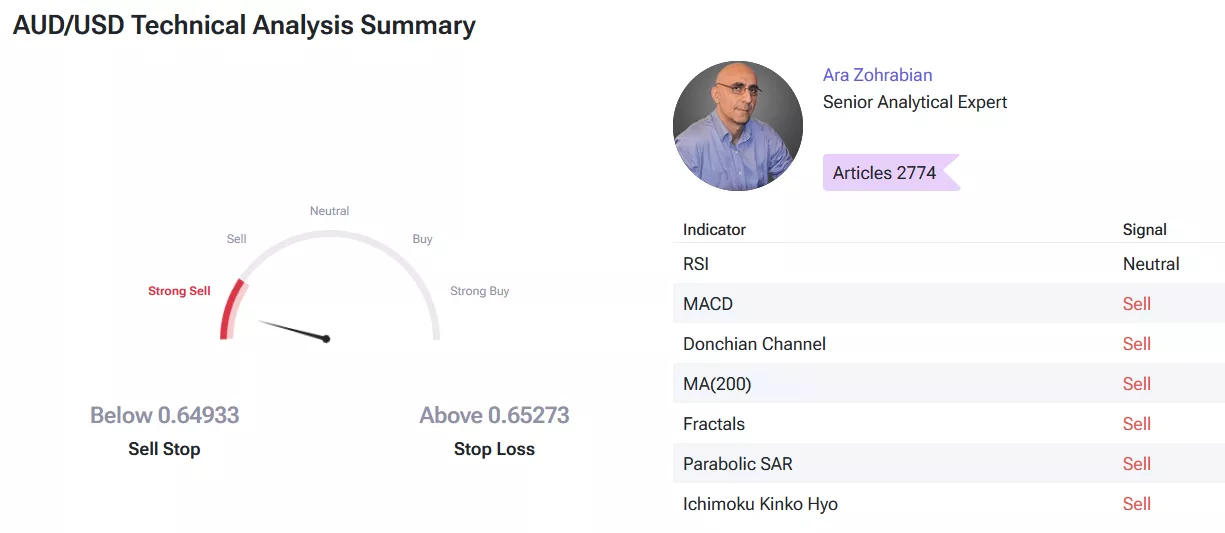
Task: Click the MACD indicator row
Action: point(948,304)
